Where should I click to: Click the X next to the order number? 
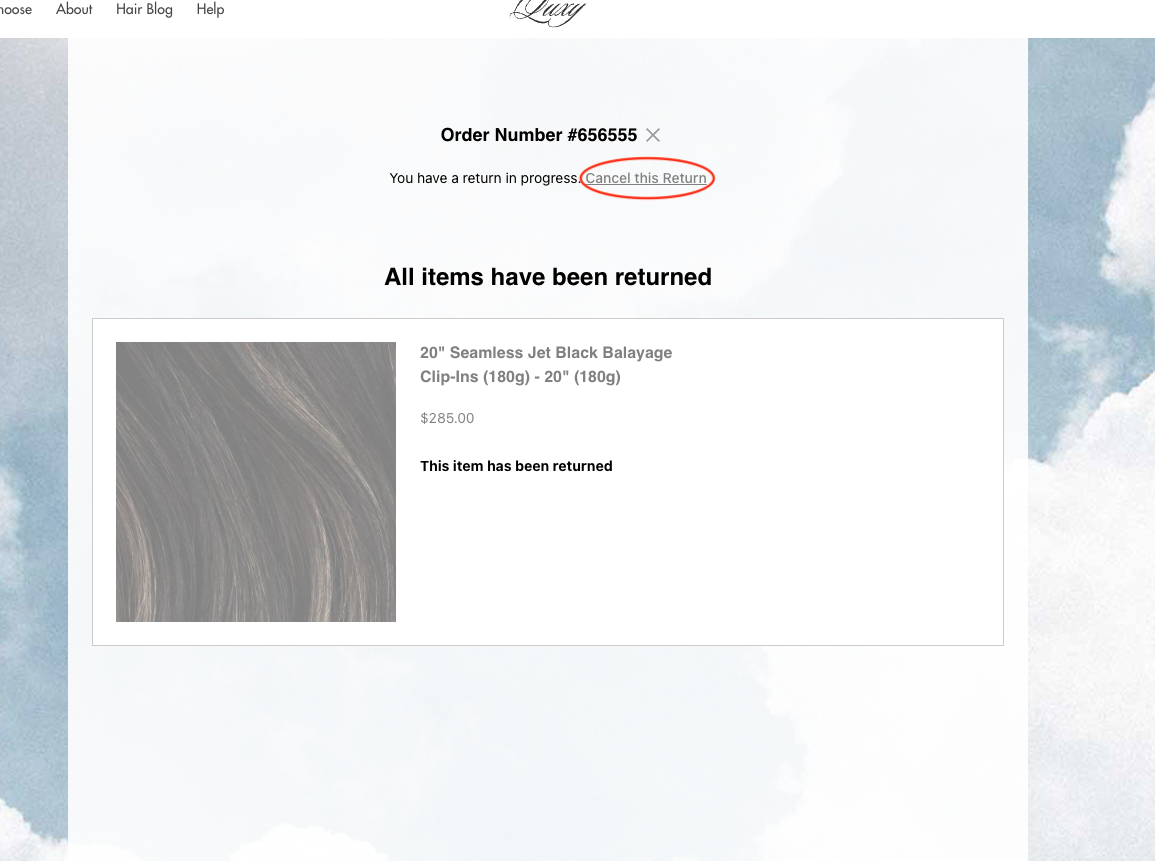coord(652,134)
